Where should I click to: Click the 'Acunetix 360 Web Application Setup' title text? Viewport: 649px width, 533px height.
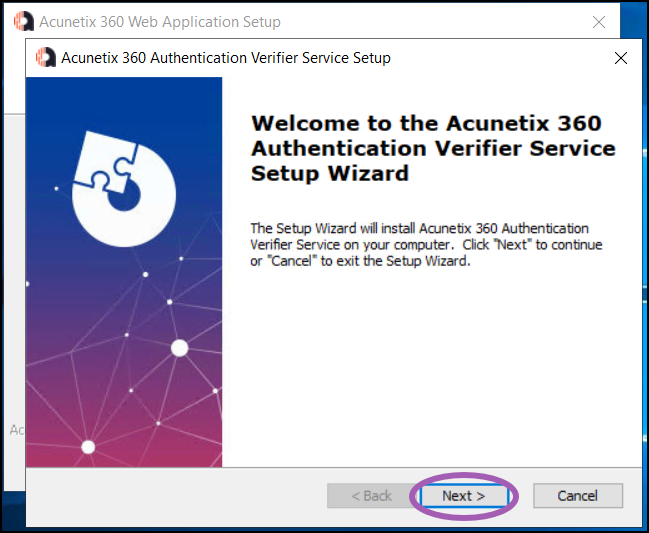pyautogui.click(x=160, y=22)
